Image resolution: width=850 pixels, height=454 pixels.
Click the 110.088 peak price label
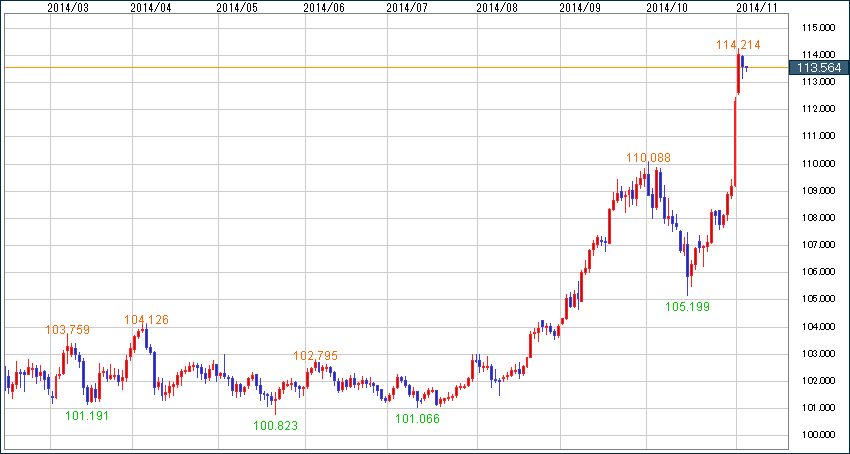tap(648, 158)
